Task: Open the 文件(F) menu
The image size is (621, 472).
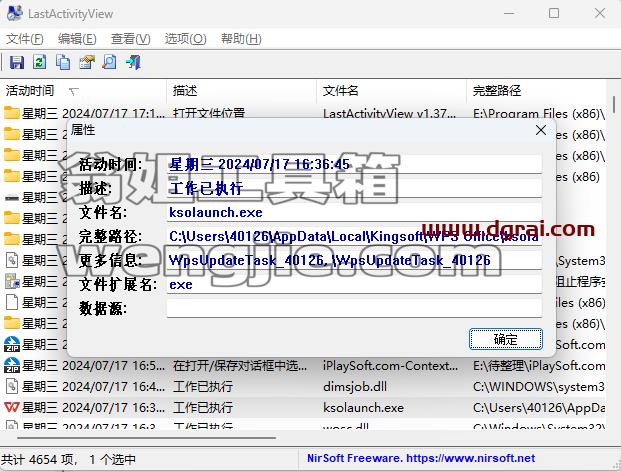Action: (25, 39)
